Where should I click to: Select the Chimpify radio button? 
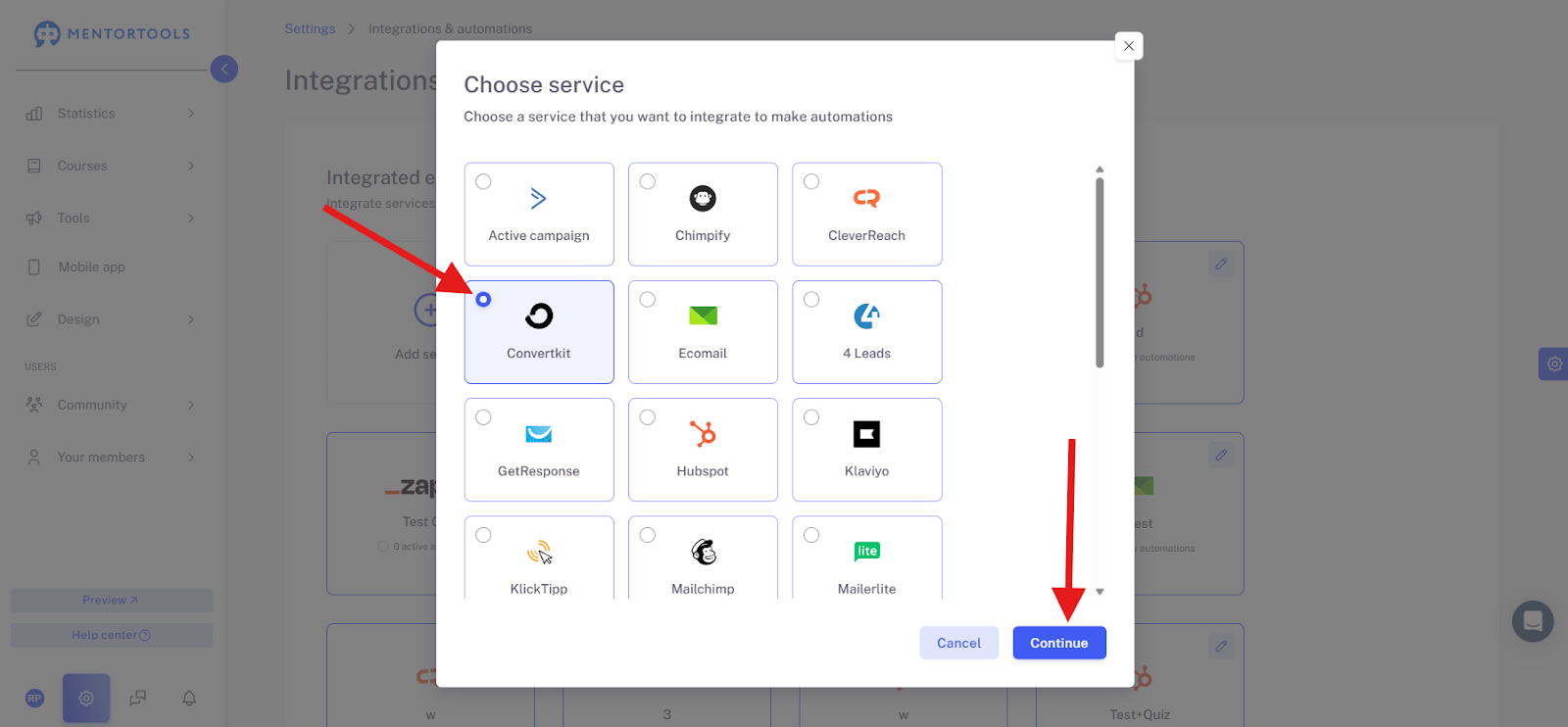pyautogui.click(x=648, y=181)
